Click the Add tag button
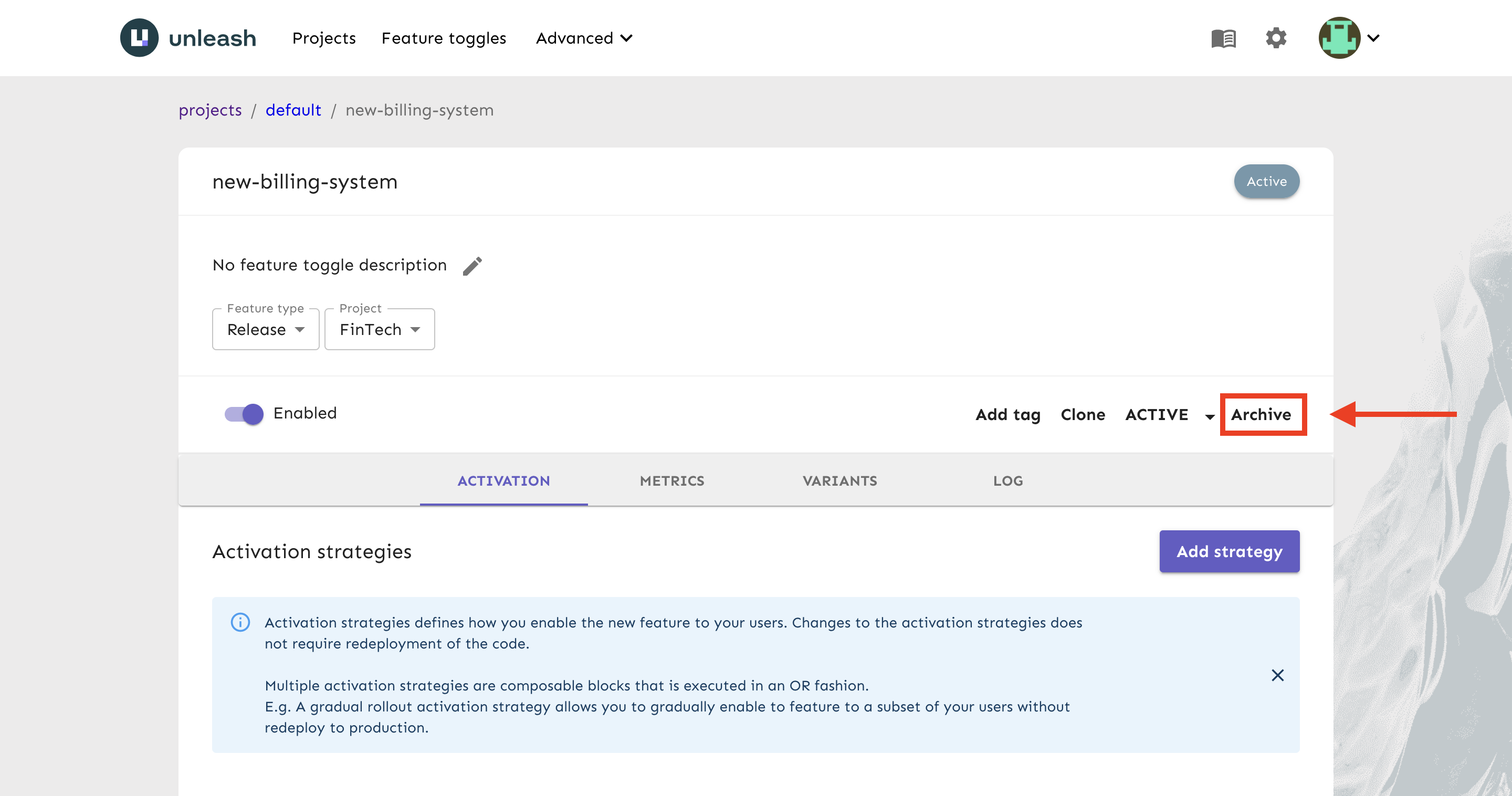1512x796 pixels. click(1007, 414)
